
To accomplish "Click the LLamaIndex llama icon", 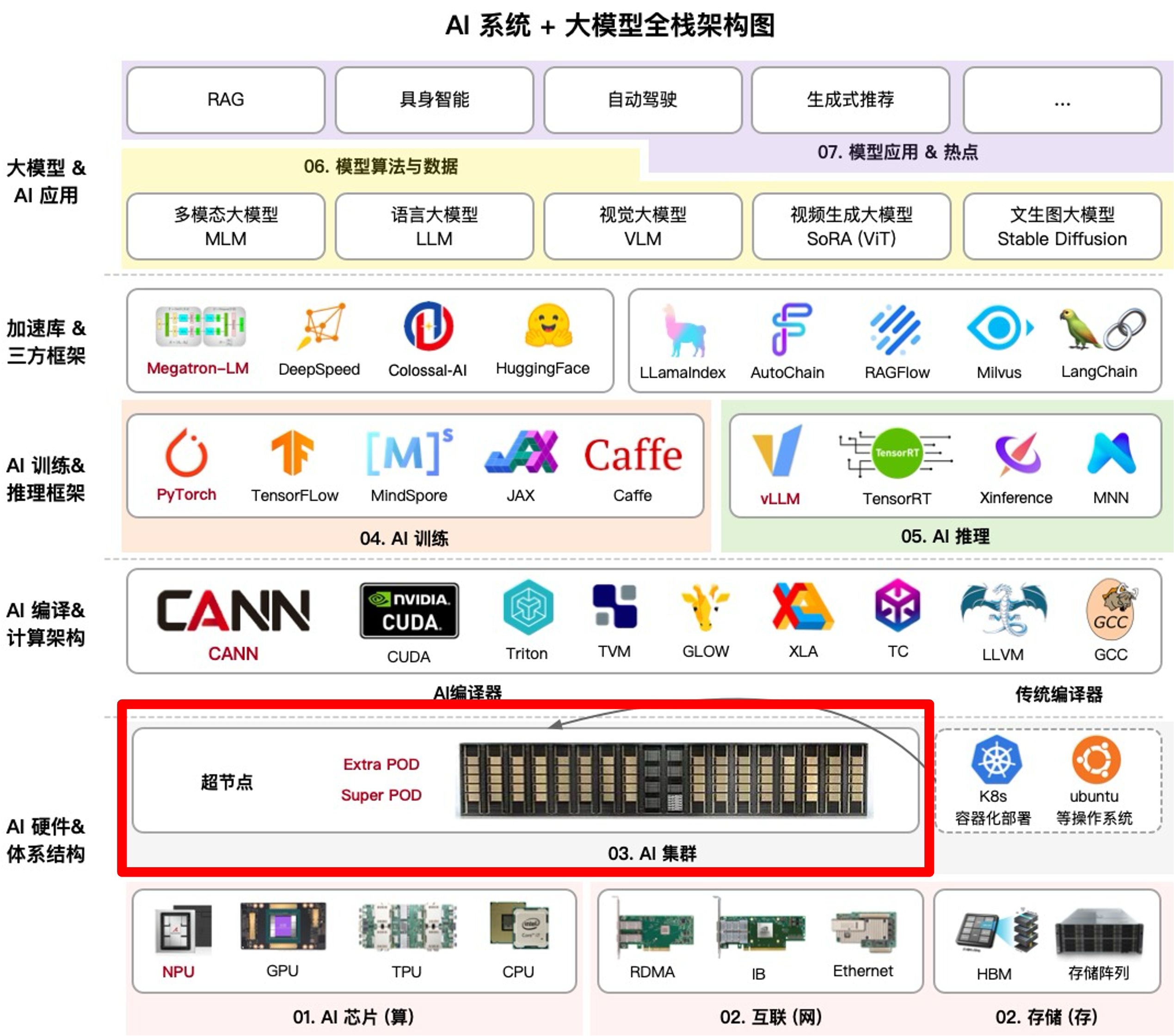I will [683, 330].
